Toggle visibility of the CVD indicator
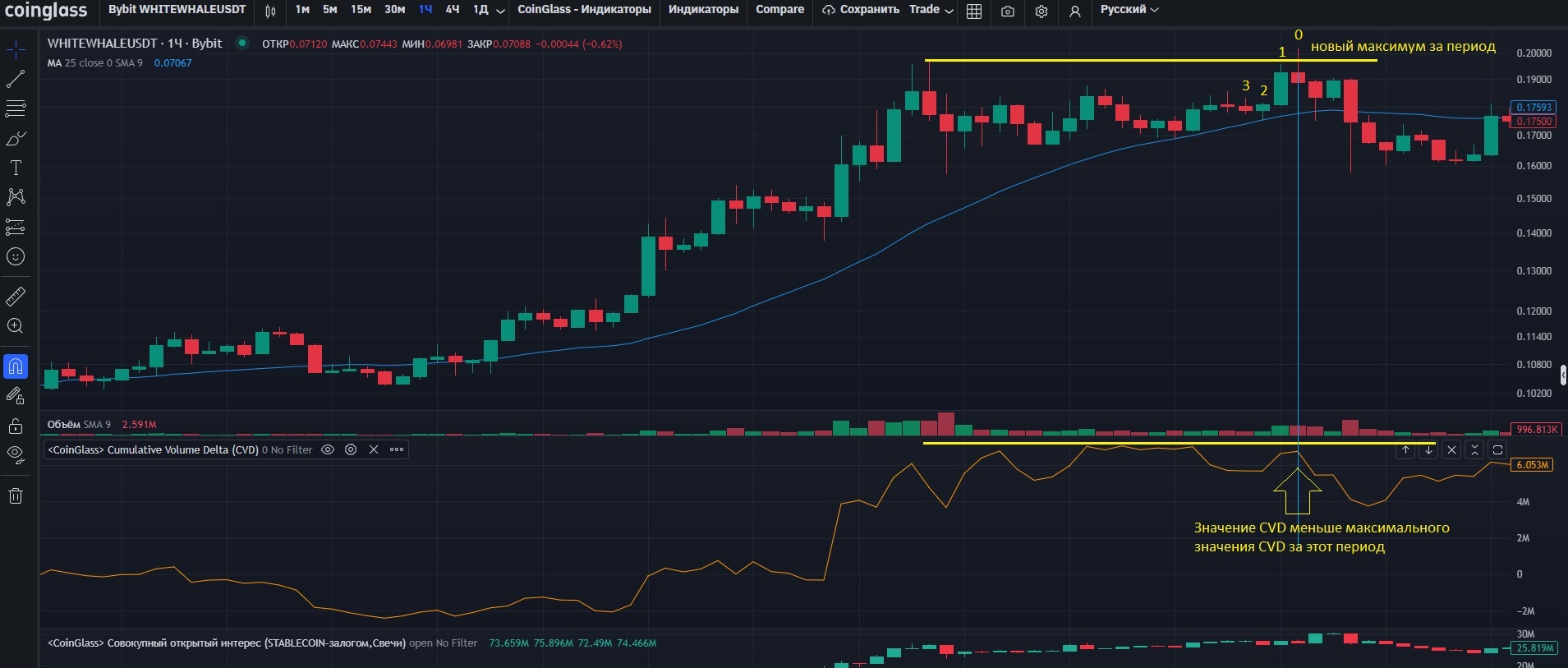 (x=328, y=450)
